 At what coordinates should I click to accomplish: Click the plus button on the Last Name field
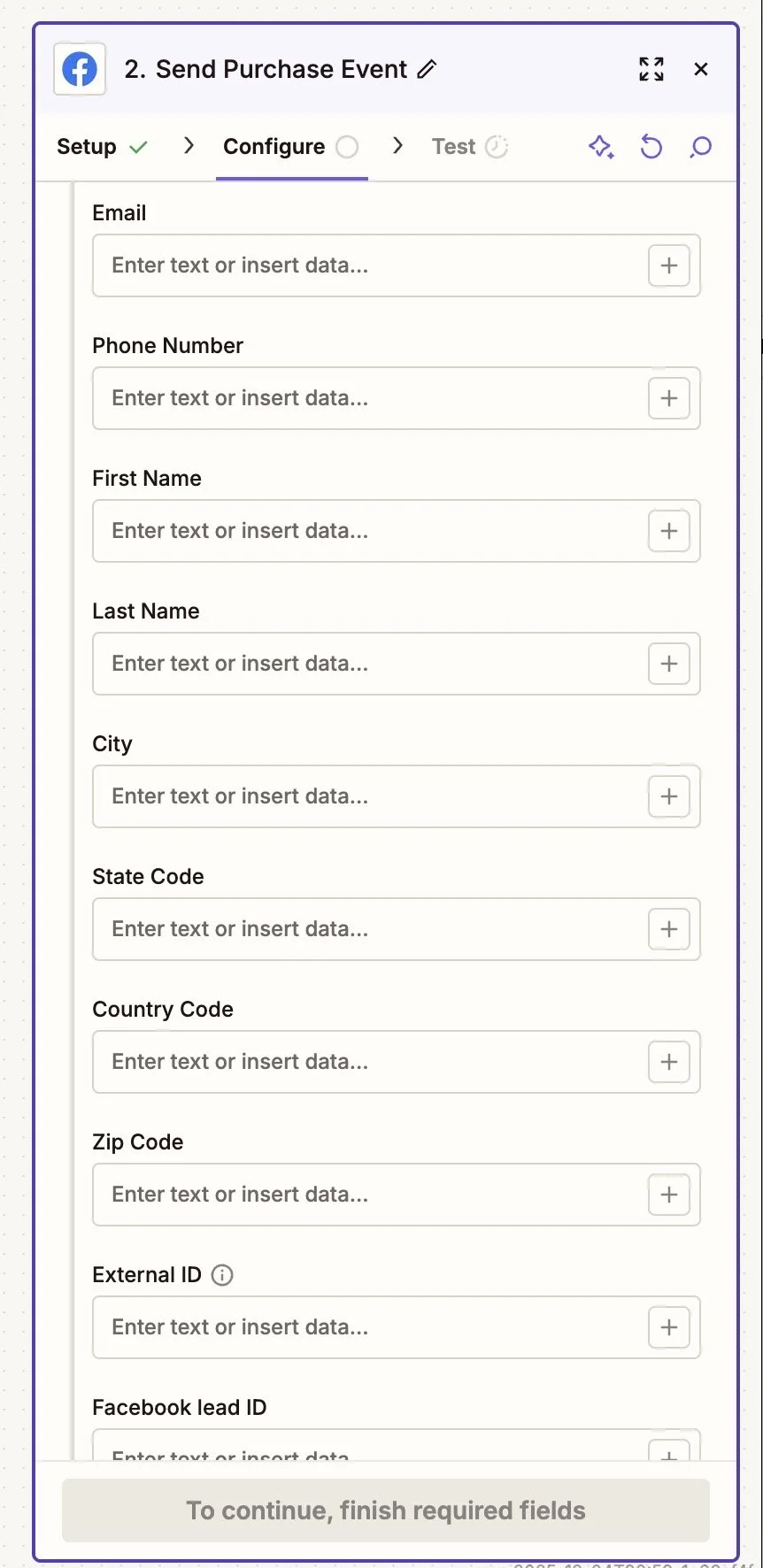[x=668, y=664]
